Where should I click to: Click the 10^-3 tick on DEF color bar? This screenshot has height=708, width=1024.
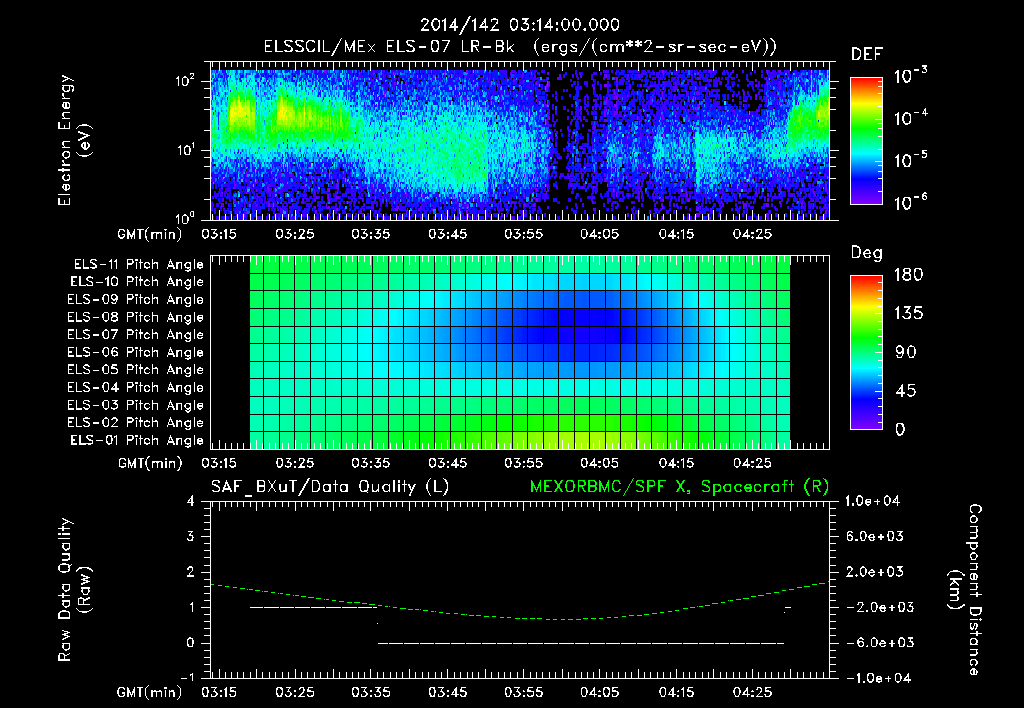click(x=910, y=75)
